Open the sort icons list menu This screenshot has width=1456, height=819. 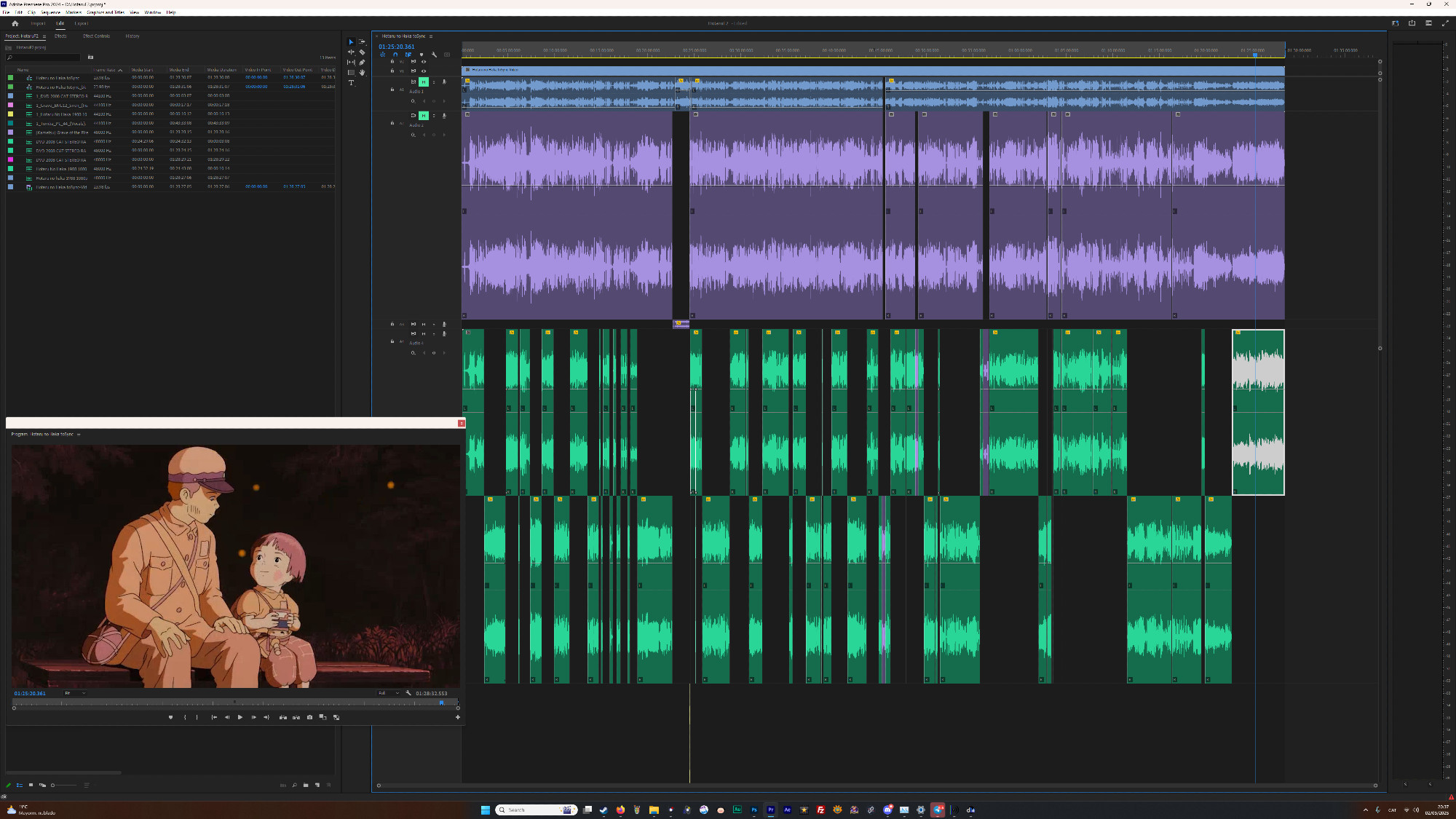coord(87,785)
